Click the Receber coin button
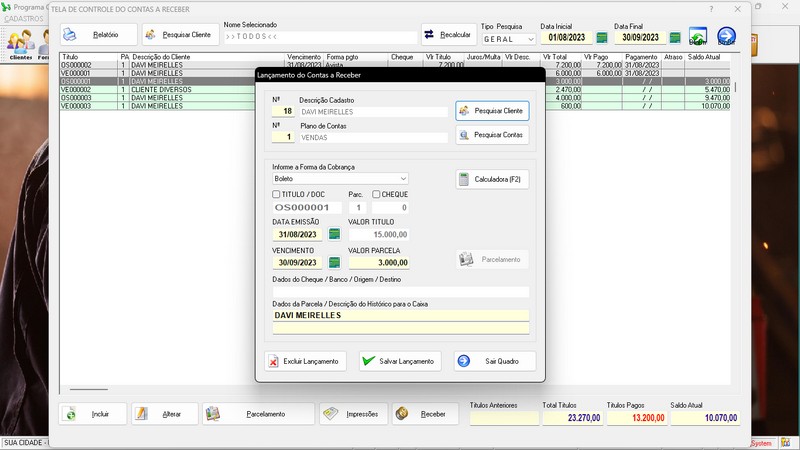This screenshot has width=800, height=450. [x=425, y=414]
